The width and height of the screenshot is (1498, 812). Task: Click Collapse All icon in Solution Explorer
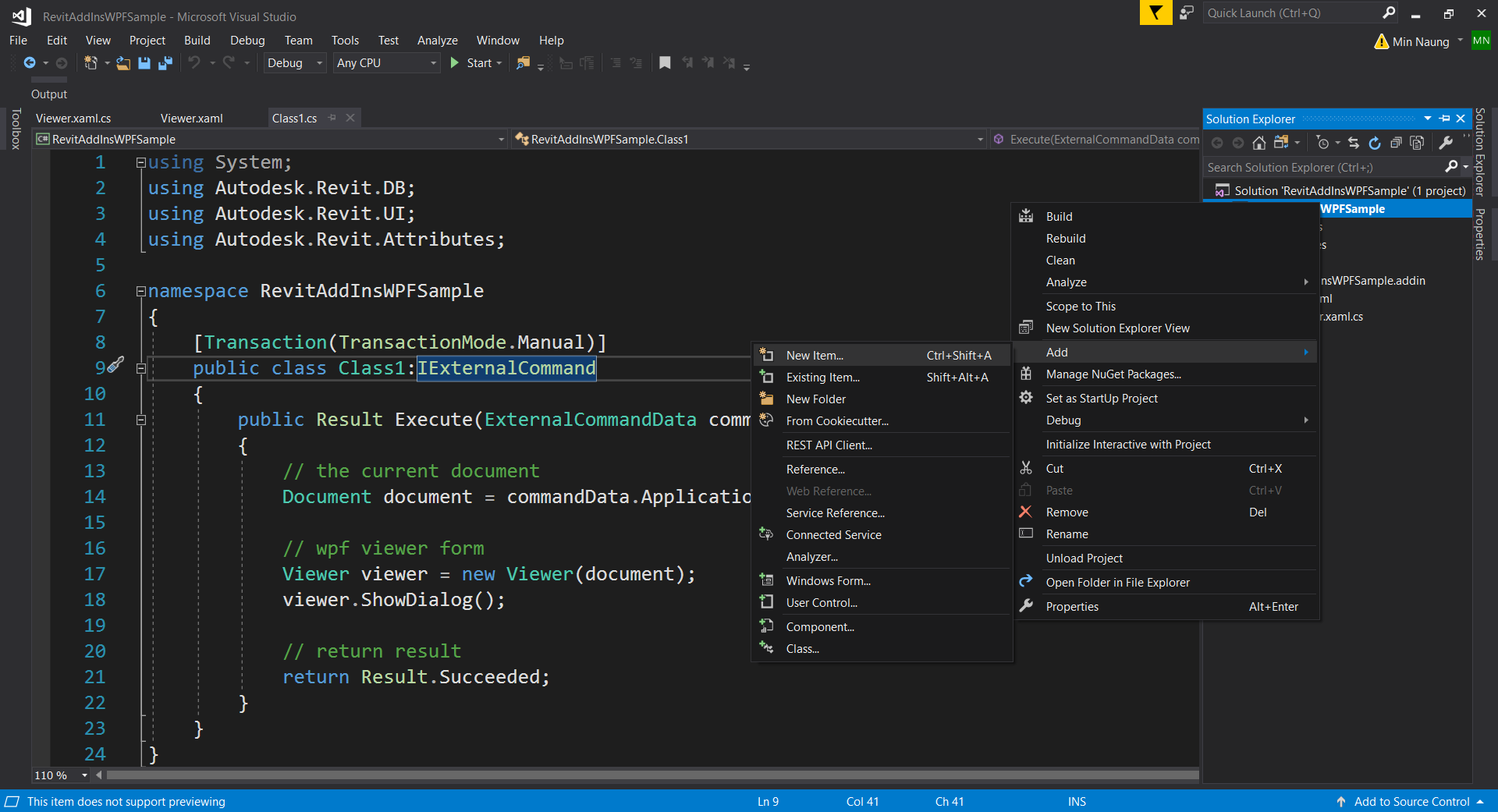1396,143
